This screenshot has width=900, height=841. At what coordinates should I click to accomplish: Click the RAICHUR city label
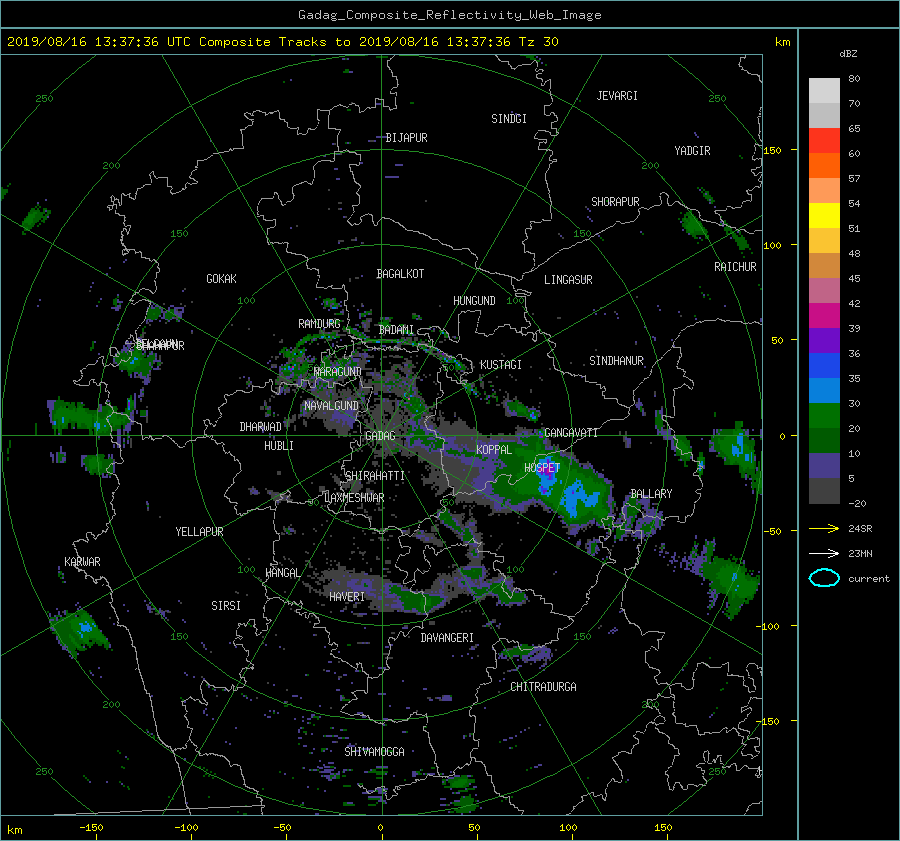(x=735, y=267)
